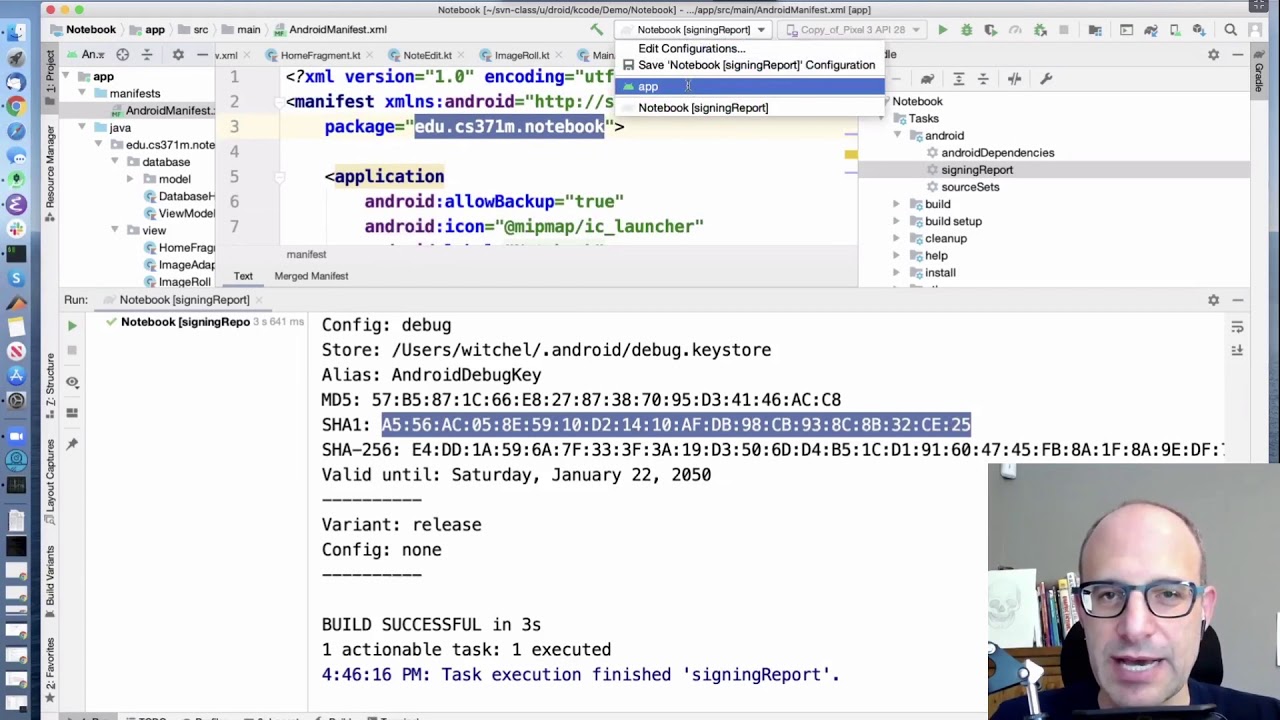Click the Build Variants side panel button
The image size is (1280, 720).
point(50,580)
